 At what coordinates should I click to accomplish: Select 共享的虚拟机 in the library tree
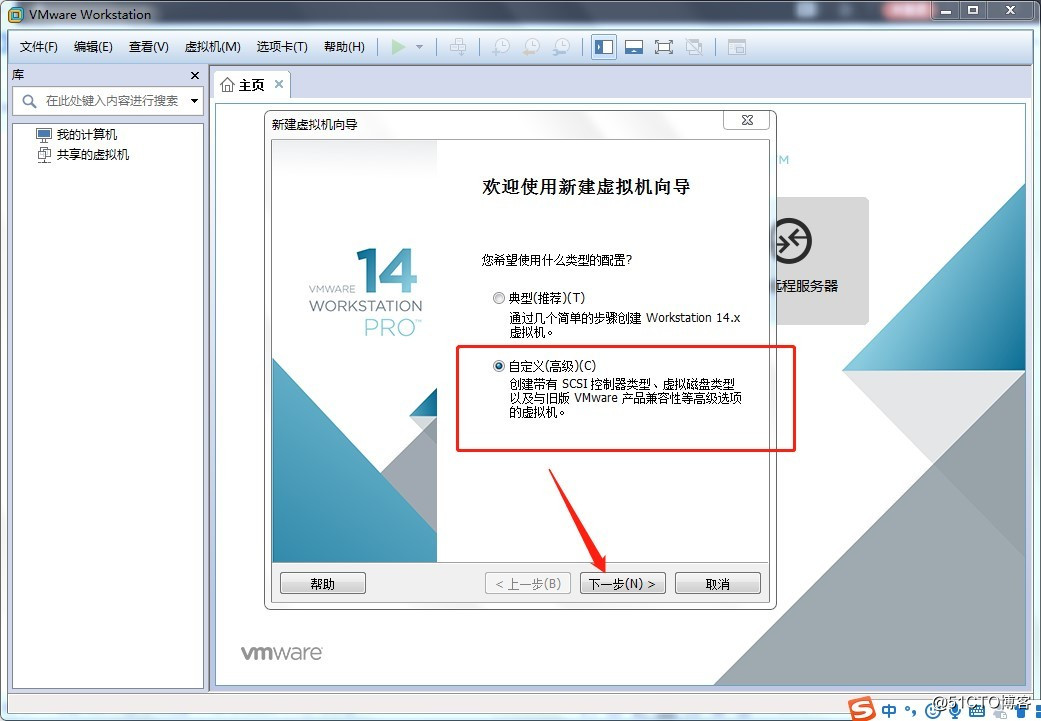tap(92, 155)
